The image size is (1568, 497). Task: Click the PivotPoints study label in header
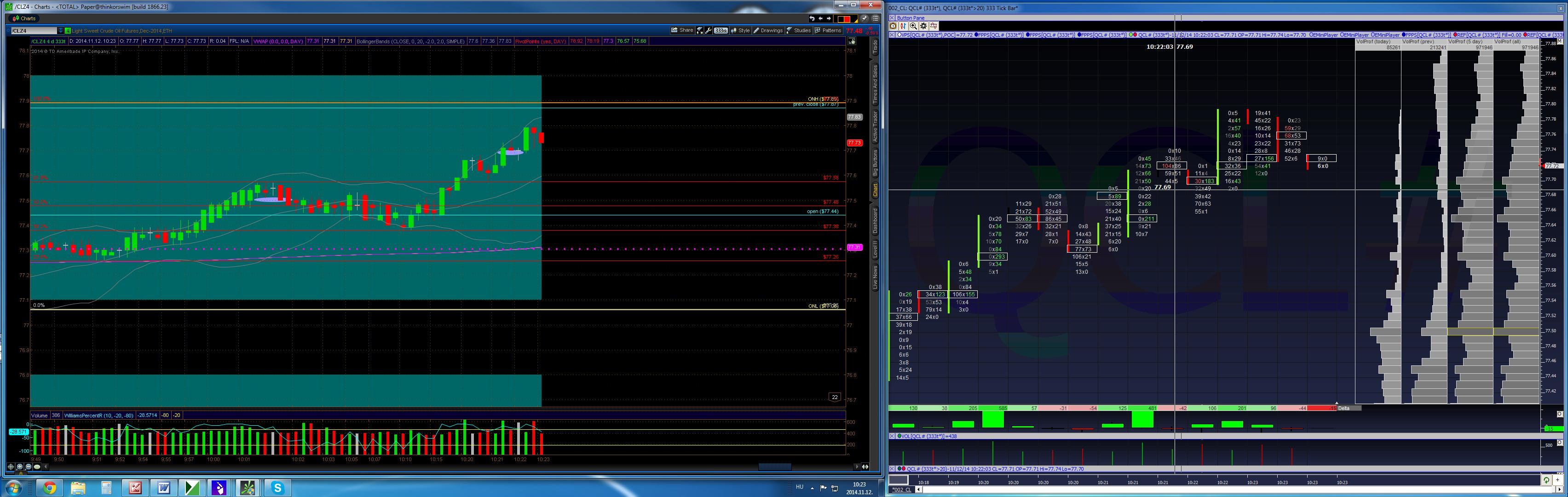pos(541,41)
